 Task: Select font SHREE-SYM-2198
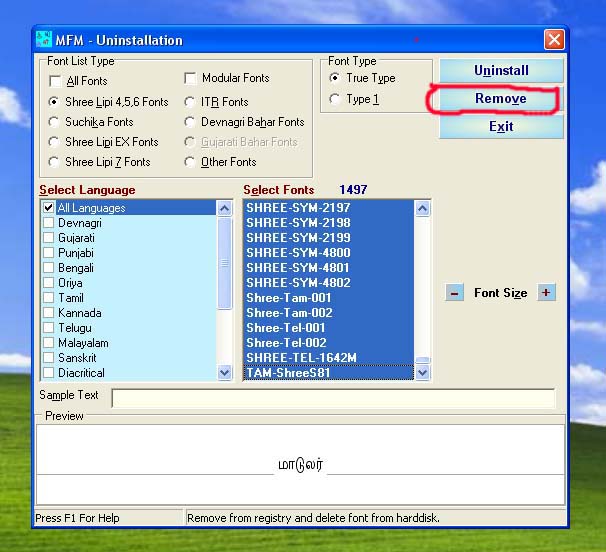tap(329, 223)
